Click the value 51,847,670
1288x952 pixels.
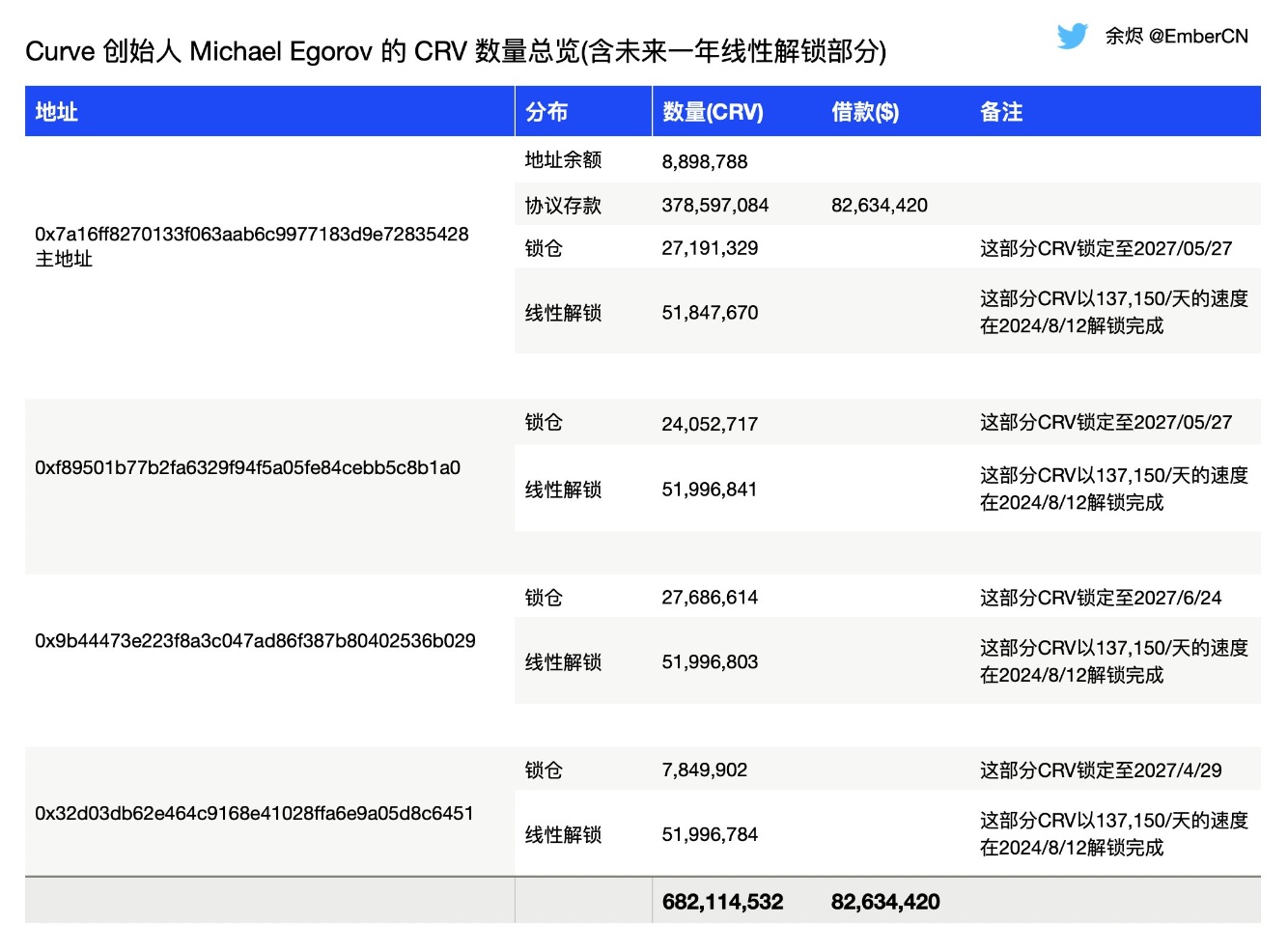coord(710,313)
